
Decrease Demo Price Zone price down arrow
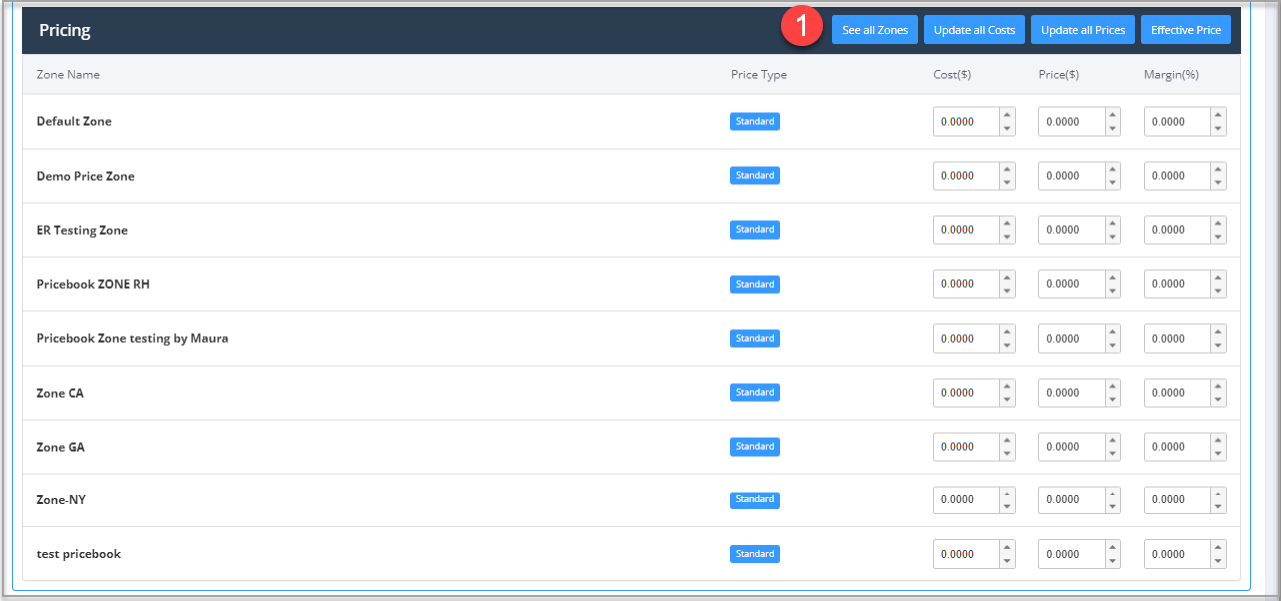pyautogui.click(x=1112, y=182)
